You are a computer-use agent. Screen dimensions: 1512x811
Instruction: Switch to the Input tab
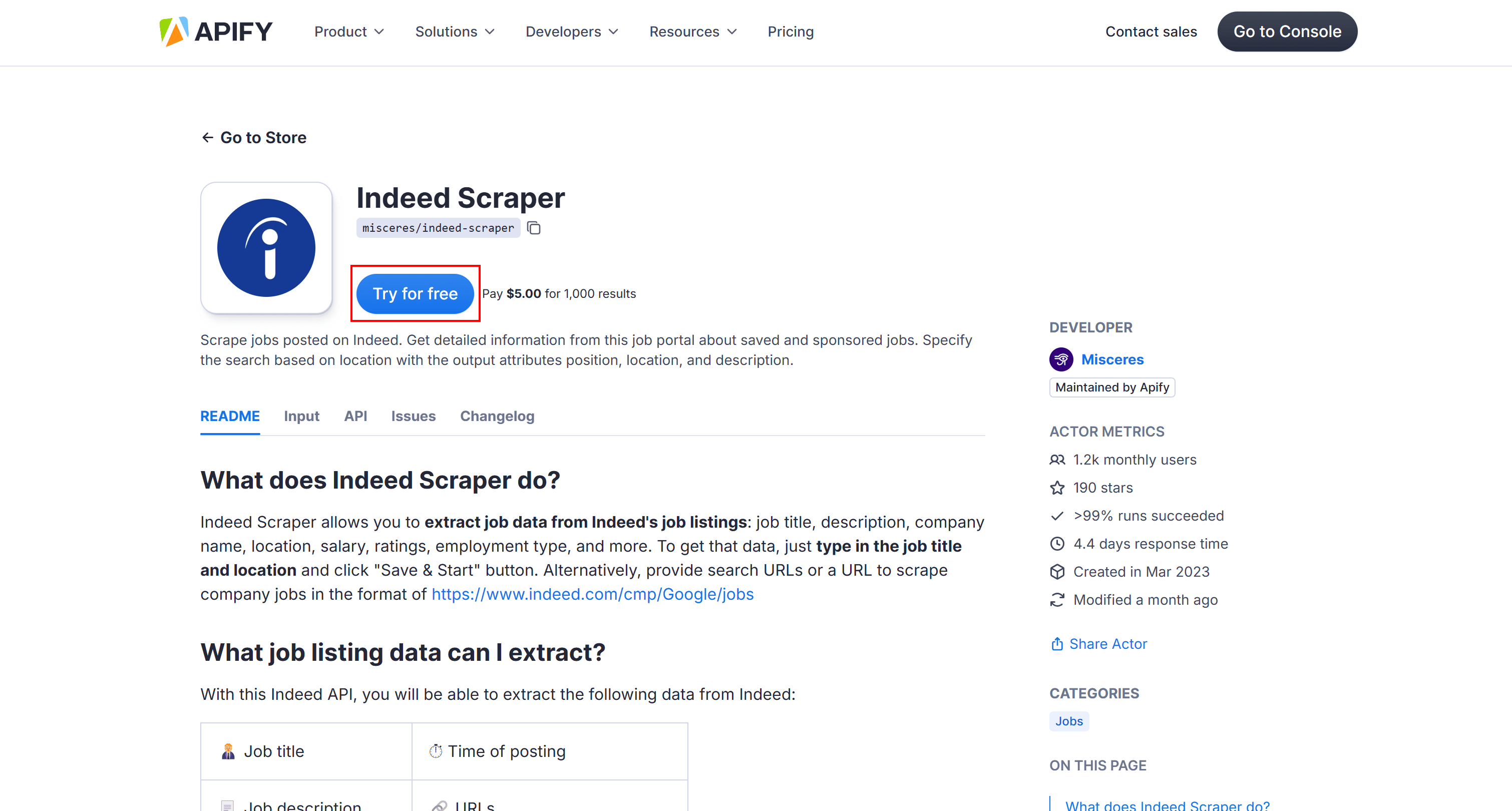[x=301, y=416]
